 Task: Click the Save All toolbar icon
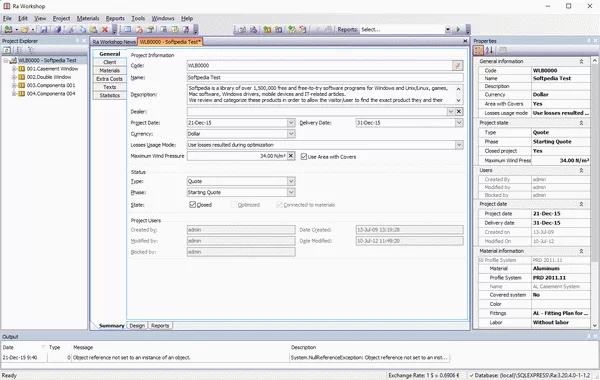[x=57, y=29]
